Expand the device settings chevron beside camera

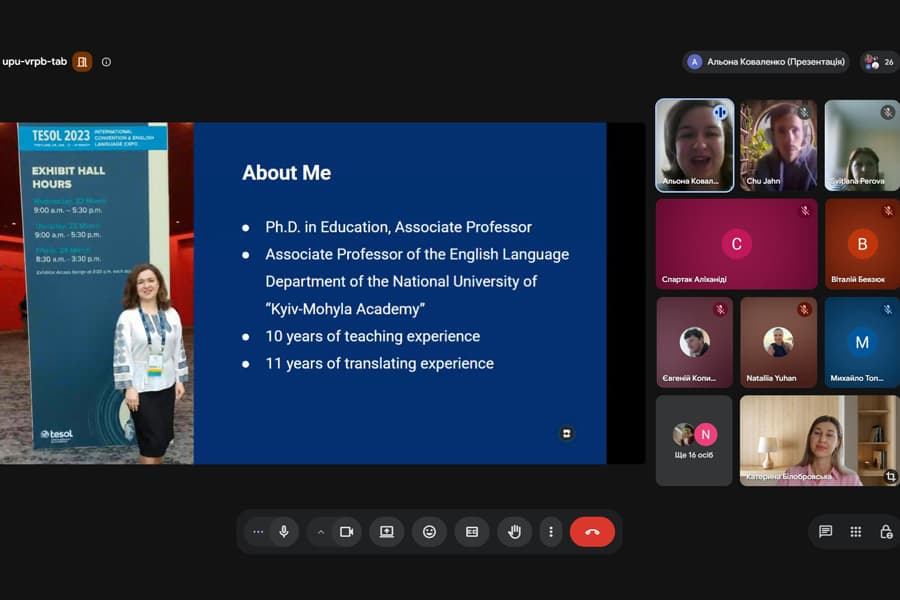[321, 532]
